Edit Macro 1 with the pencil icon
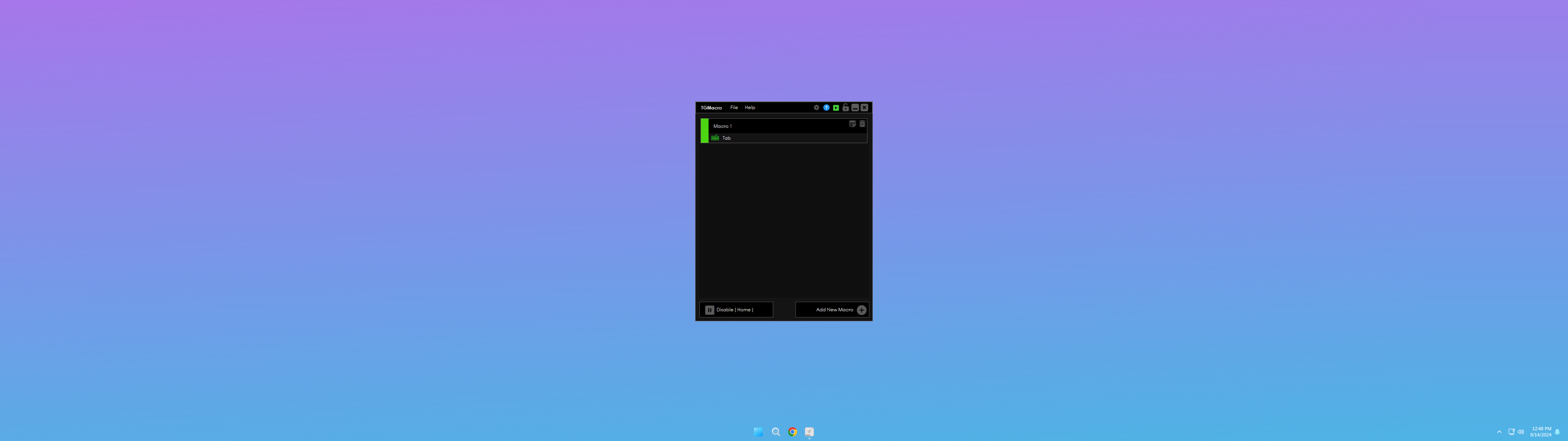 (x=852, y=124)
